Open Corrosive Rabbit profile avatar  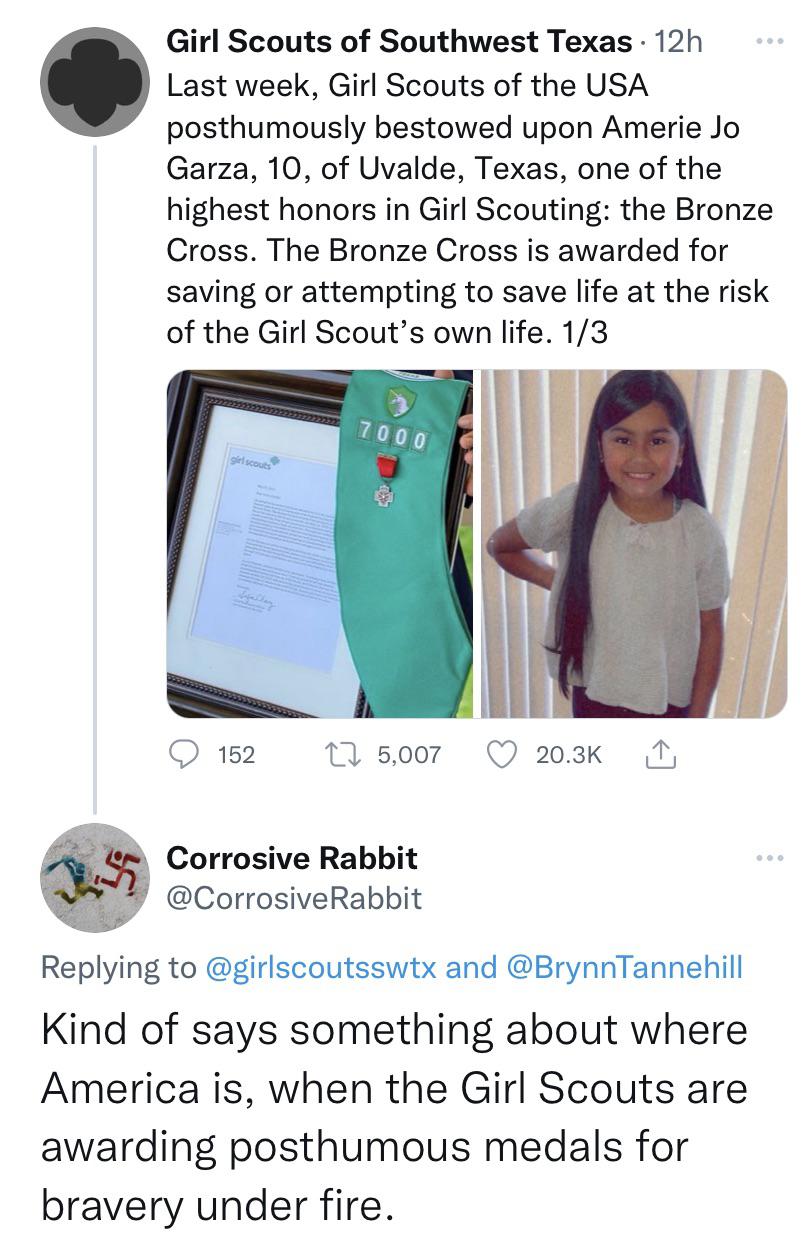(94, 877)
